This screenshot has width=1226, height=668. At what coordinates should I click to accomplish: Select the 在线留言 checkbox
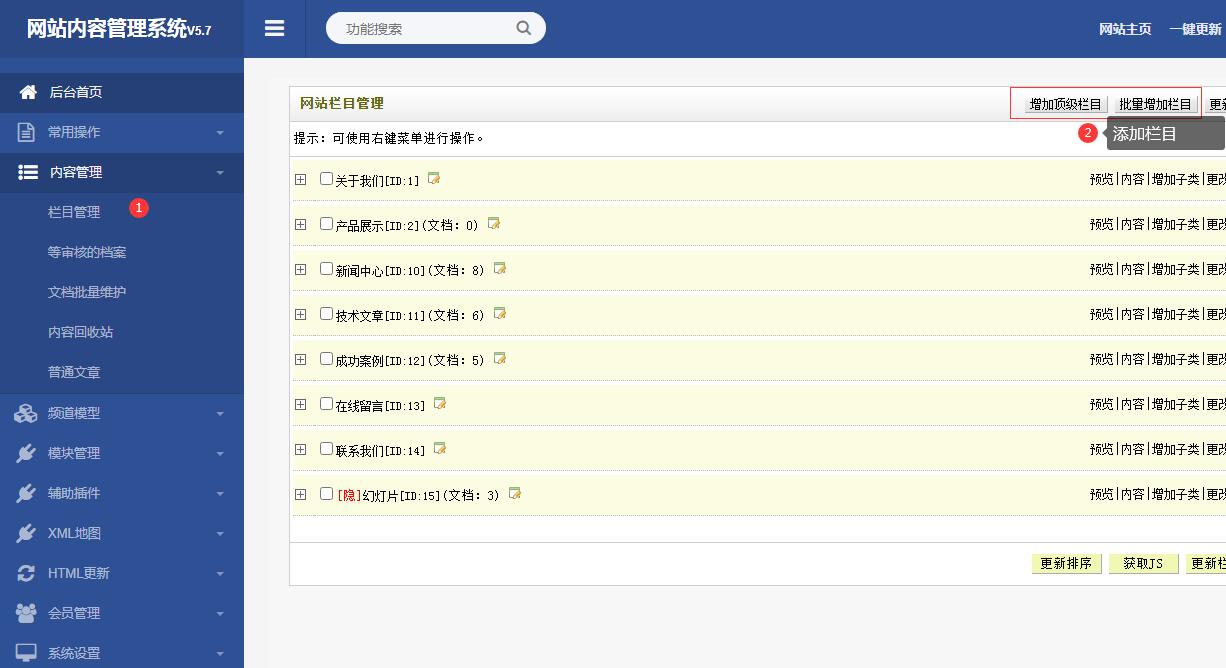[x=326, y=404]
